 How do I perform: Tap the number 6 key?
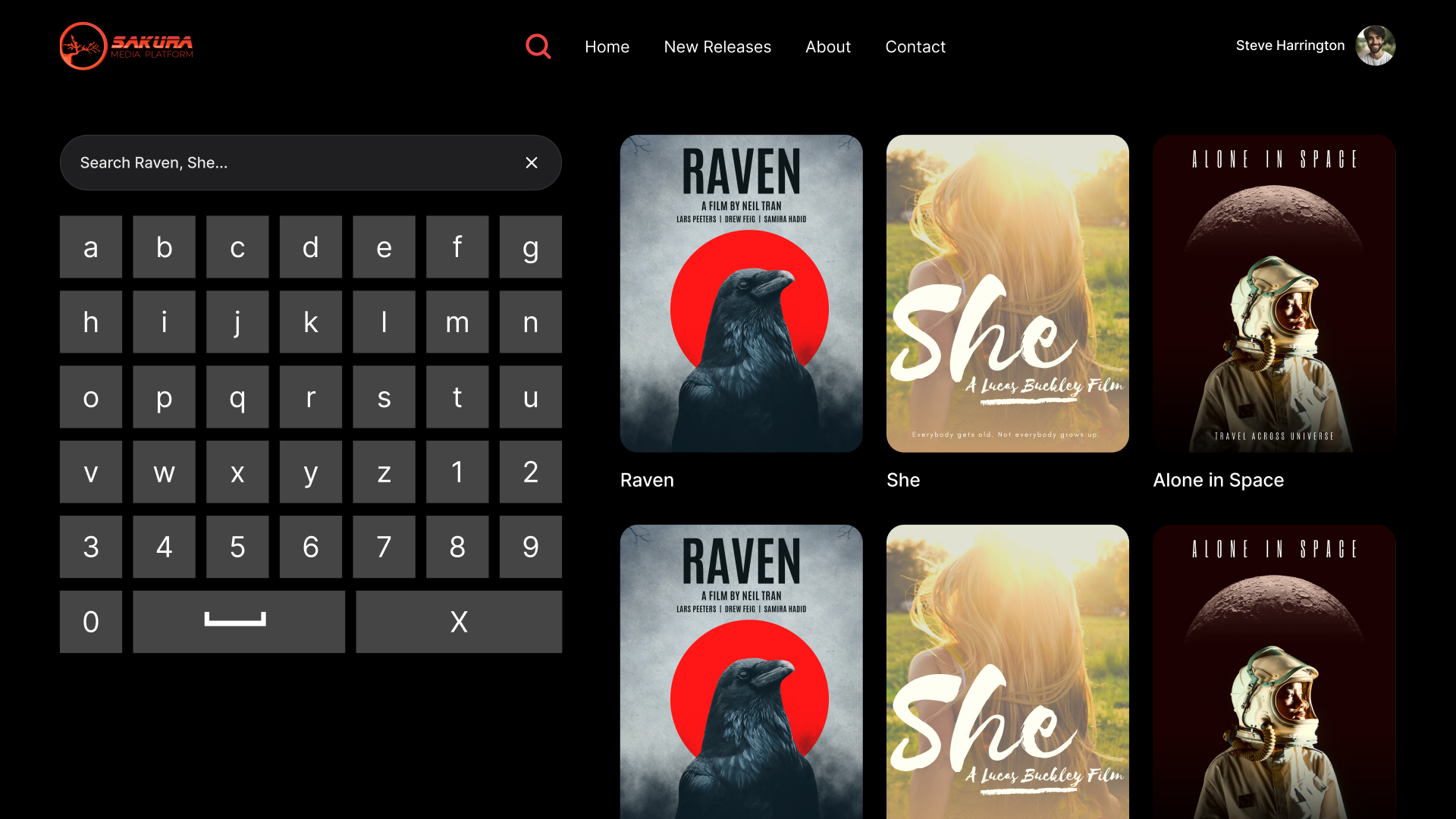tap(311, 548)
